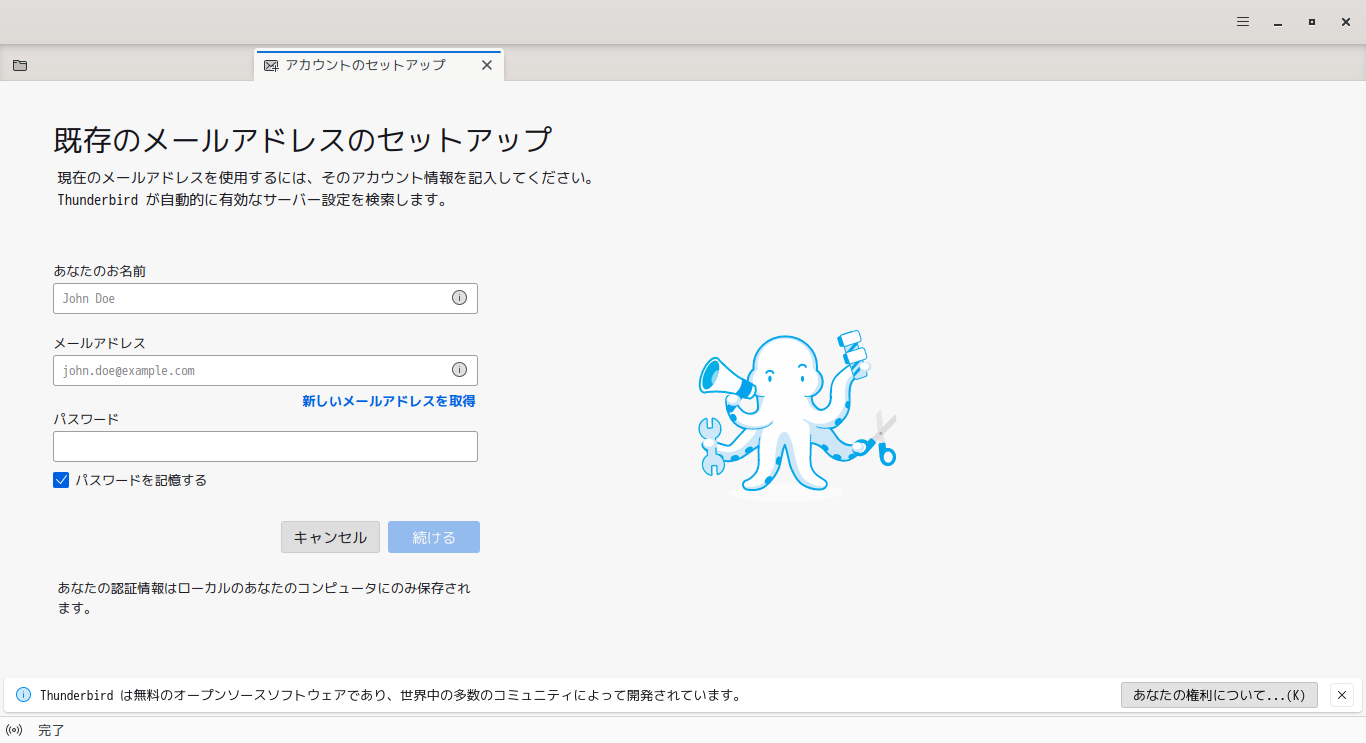Click the パスワードを記憶する label text
The height and width of the screenshot is (743, 1366).
[141, 480]
